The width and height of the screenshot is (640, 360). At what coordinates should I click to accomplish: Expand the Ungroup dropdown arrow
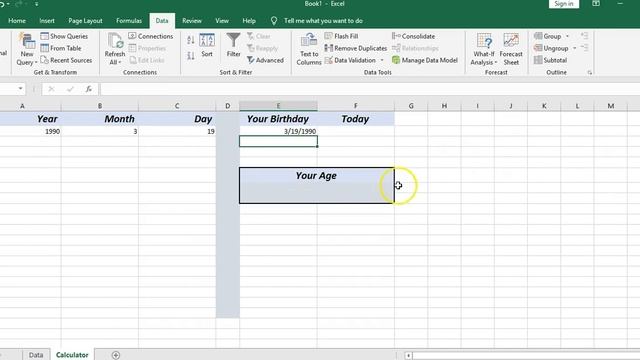point(574,48)
